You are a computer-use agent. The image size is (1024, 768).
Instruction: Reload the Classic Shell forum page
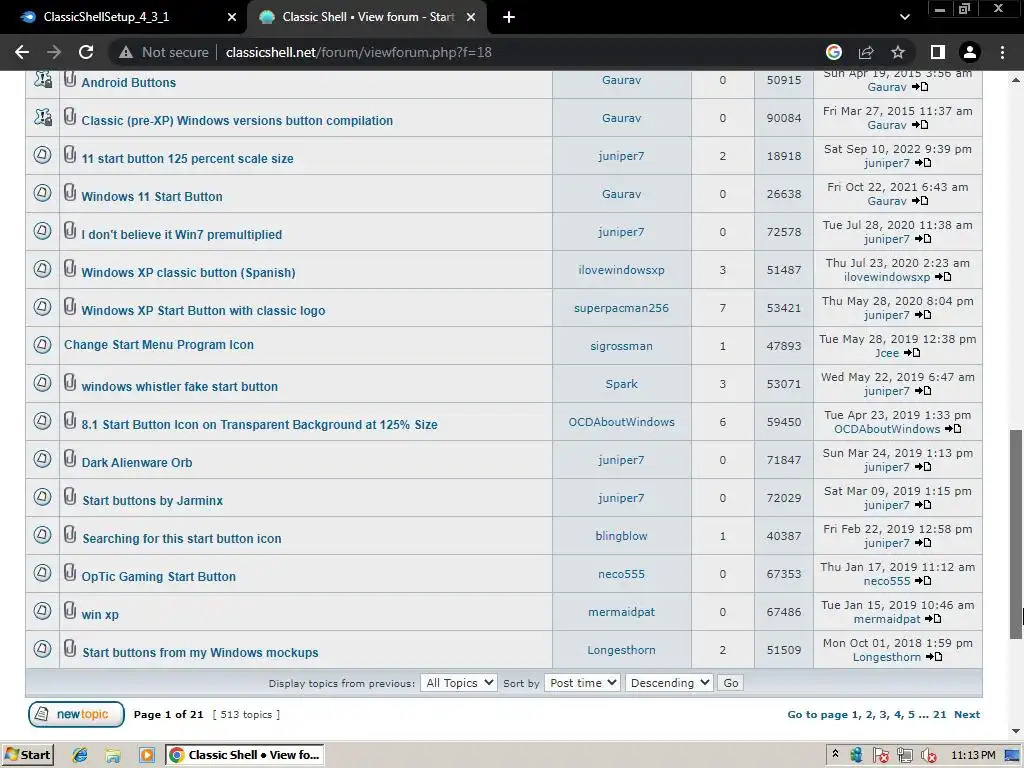86,52
